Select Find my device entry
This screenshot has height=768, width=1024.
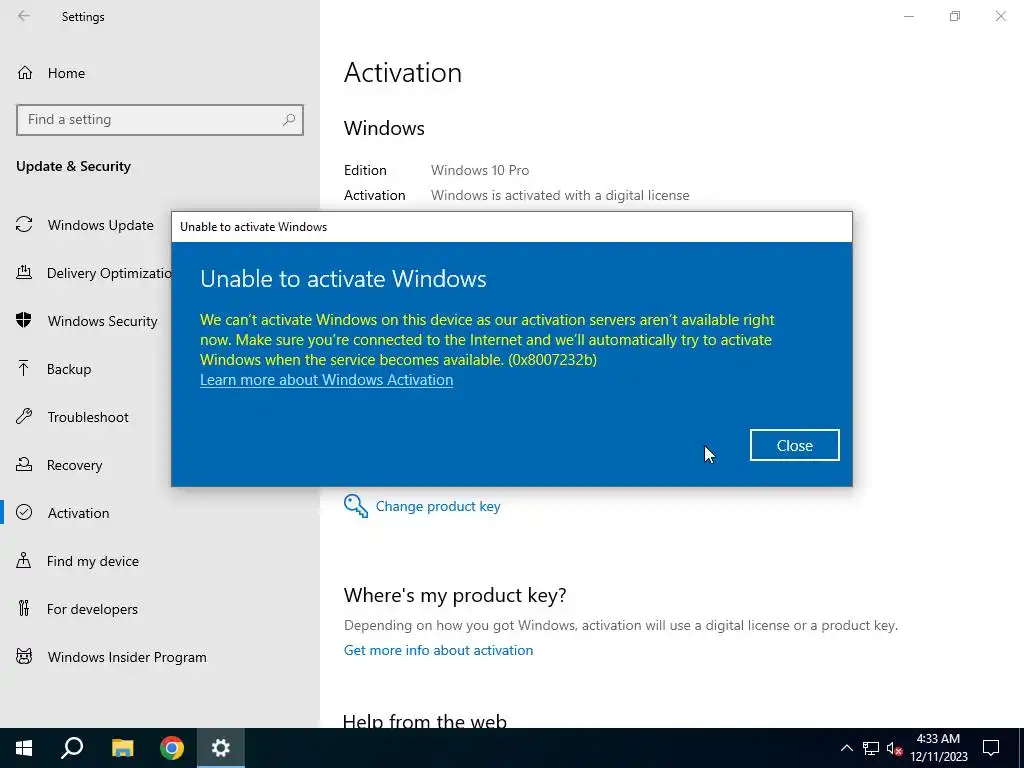pos(93,561)
